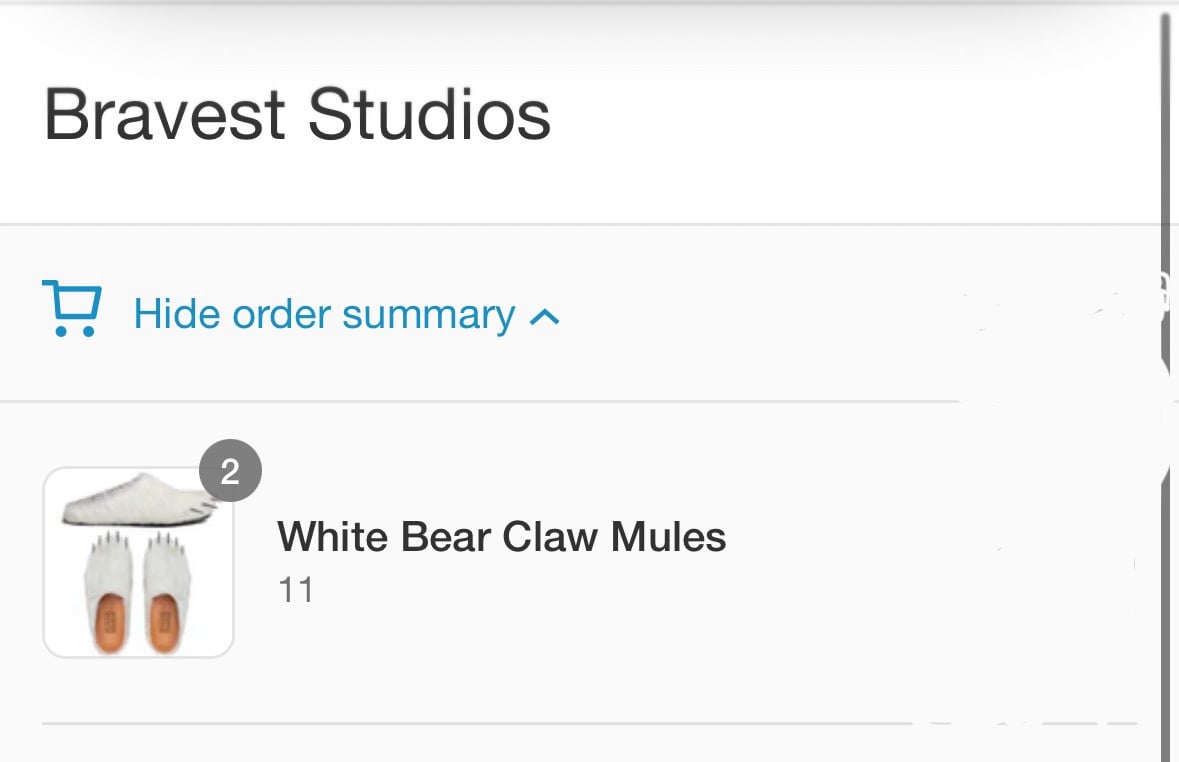Click the word Mules in the product title
Screen dimensions: 1179x762
tap(668, 536)
